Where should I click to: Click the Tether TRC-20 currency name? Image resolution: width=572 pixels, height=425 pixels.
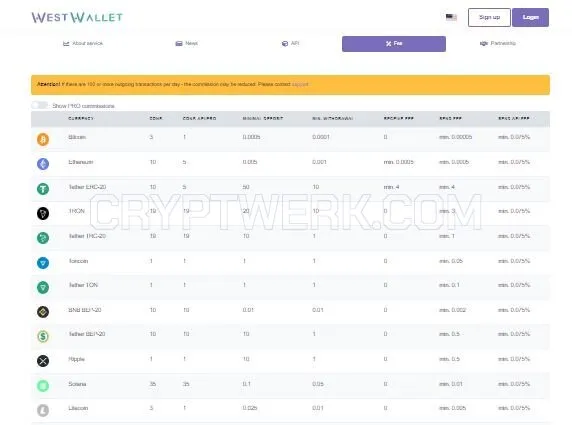point(87,236)
